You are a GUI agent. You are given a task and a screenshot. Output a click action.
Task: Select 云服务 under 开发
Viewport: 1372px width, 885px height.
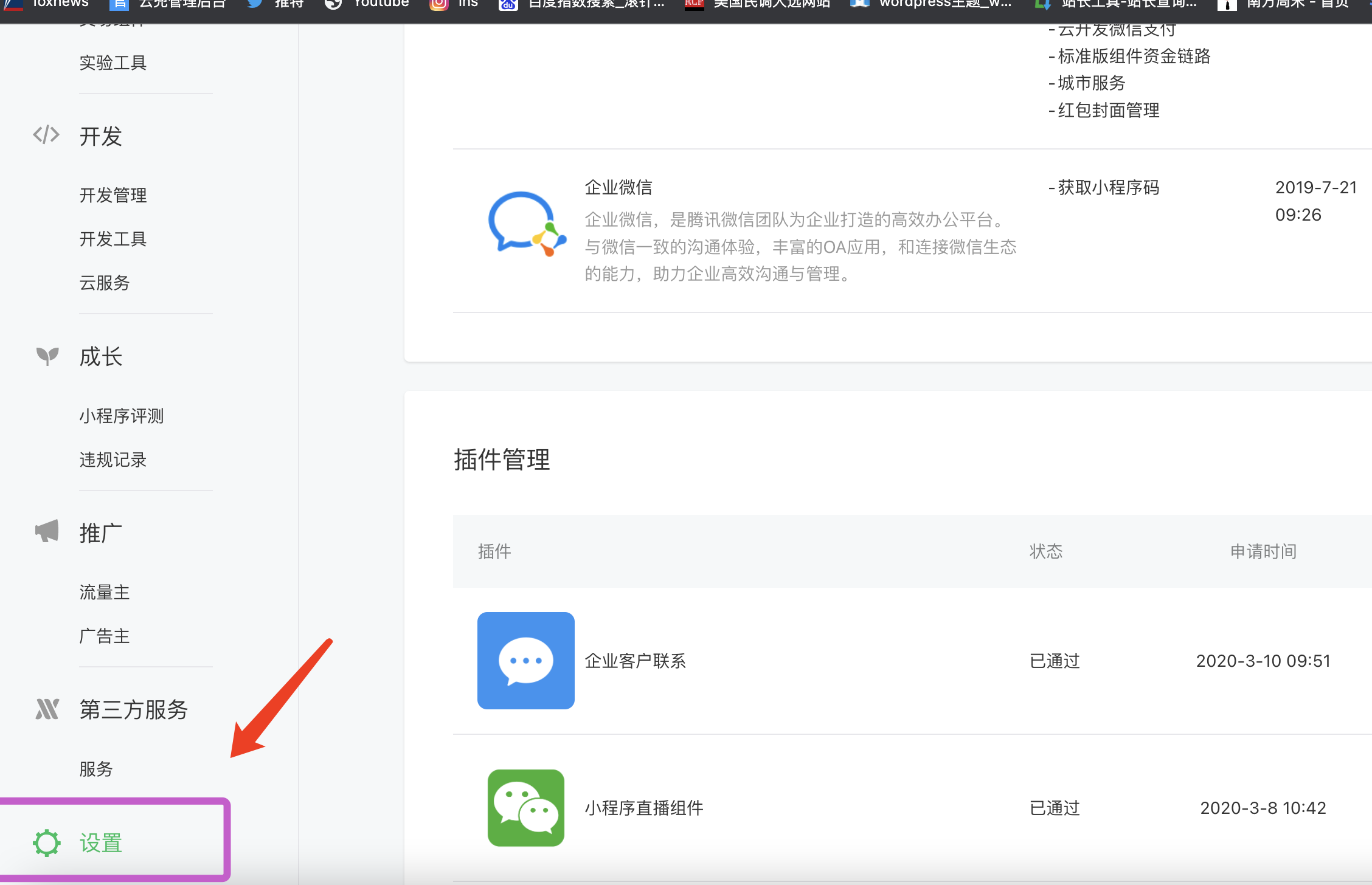[x=105, y=283]
